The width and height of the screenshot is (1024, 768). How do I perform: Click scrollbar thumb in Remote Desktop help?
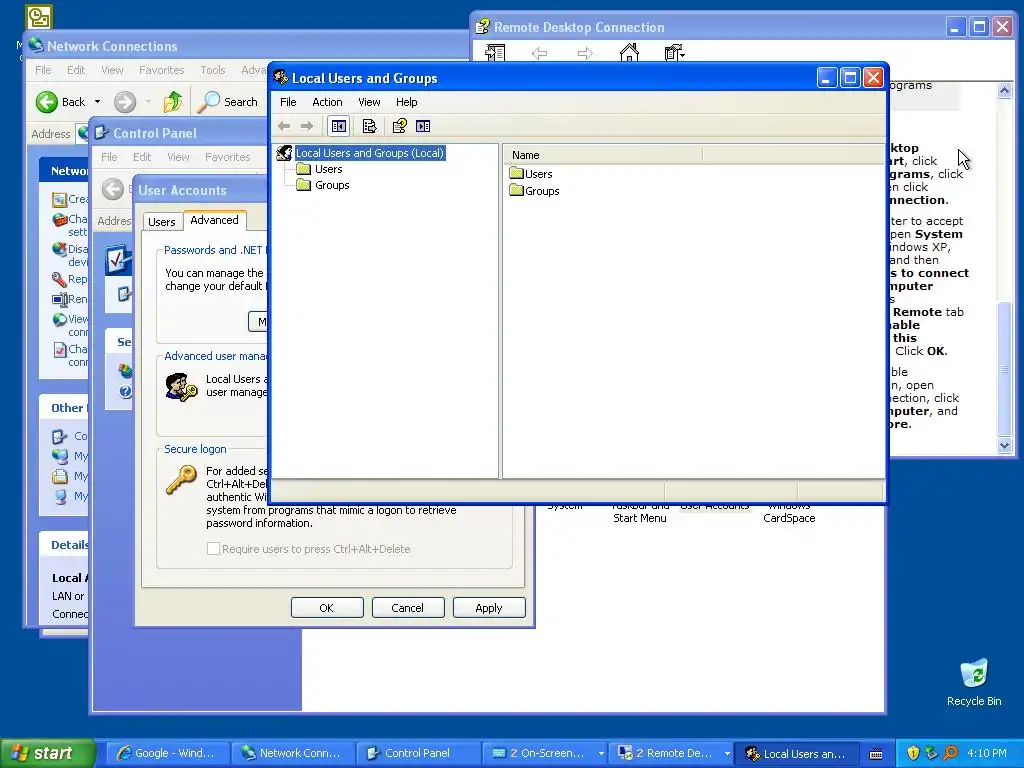(x=1004, y=370)
